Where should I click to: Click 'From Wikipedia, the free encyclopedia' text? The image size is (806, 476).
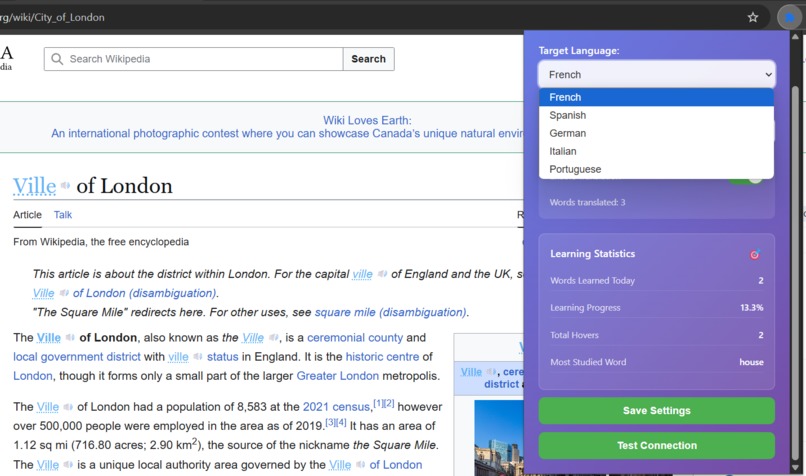click(x=101, y=242)
